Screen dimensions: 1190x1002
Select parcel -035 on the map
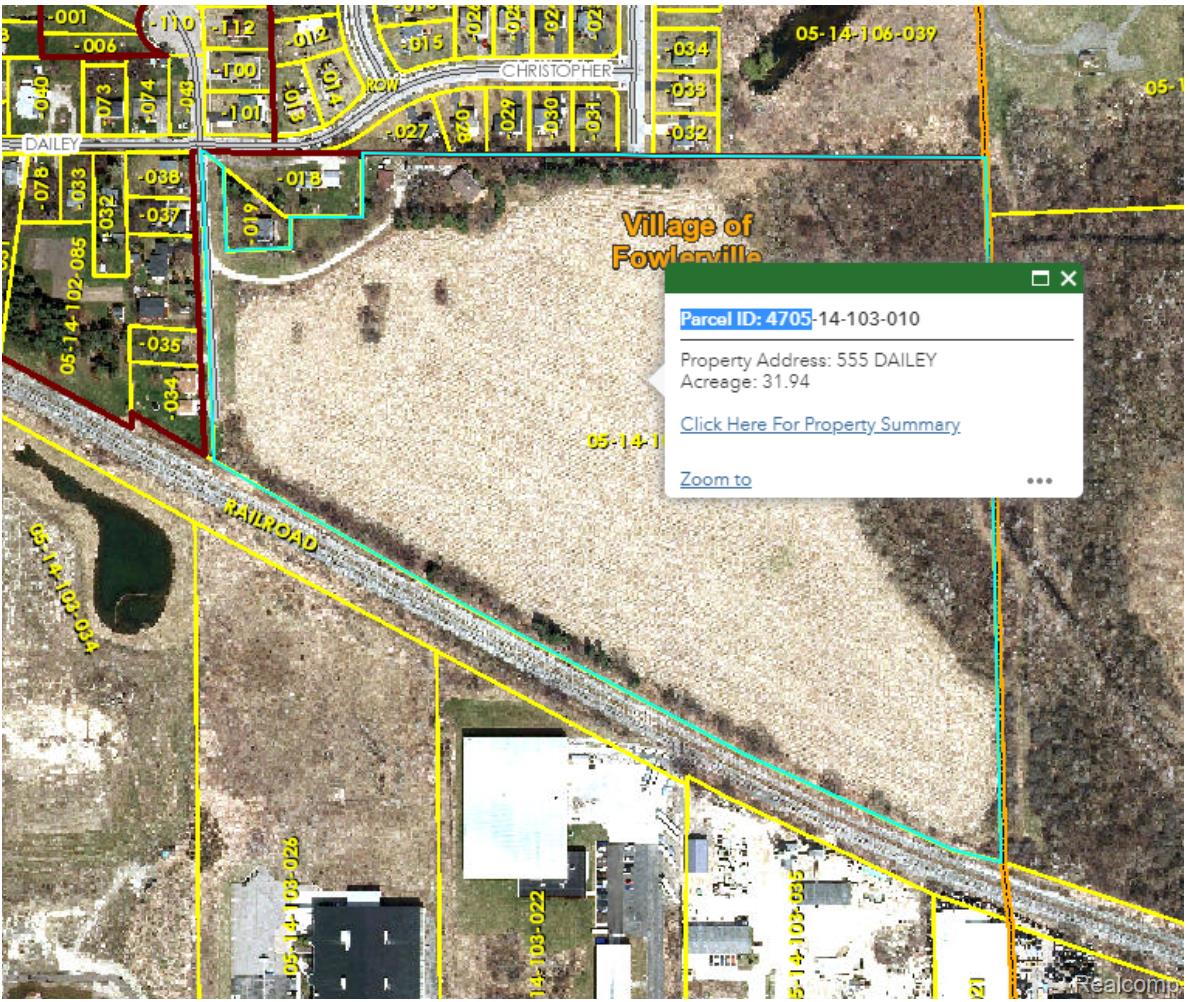[160, 344]
